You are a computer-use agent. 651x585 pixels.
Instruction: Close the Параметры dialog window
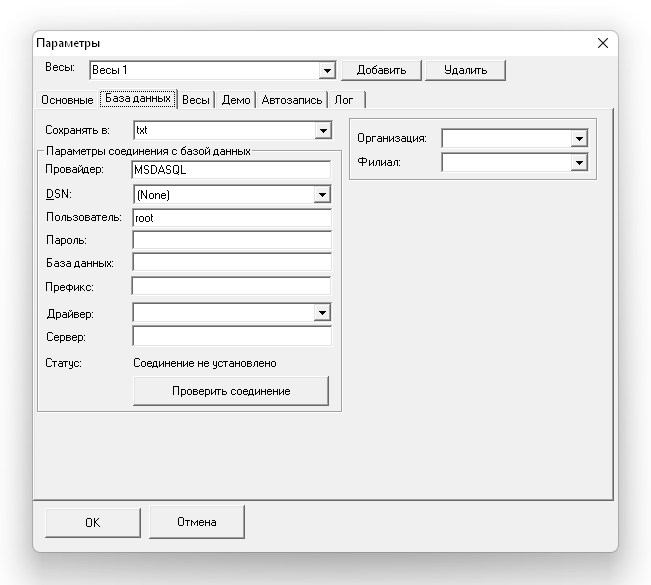tap(602, 43)
